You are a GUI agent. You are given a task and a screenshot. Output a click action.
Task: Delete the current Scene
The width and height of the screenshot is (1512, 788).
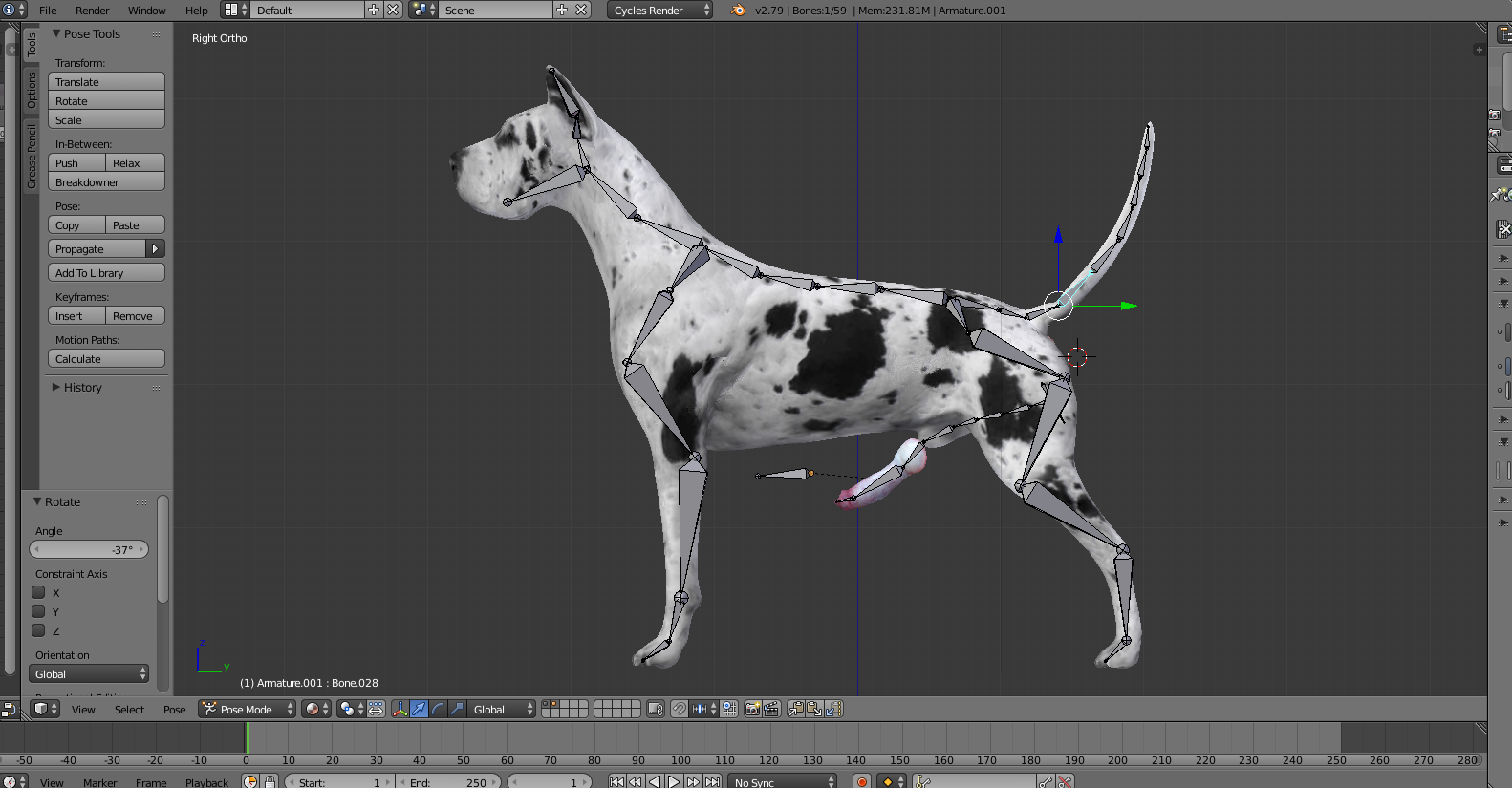[x=581, y=11]
